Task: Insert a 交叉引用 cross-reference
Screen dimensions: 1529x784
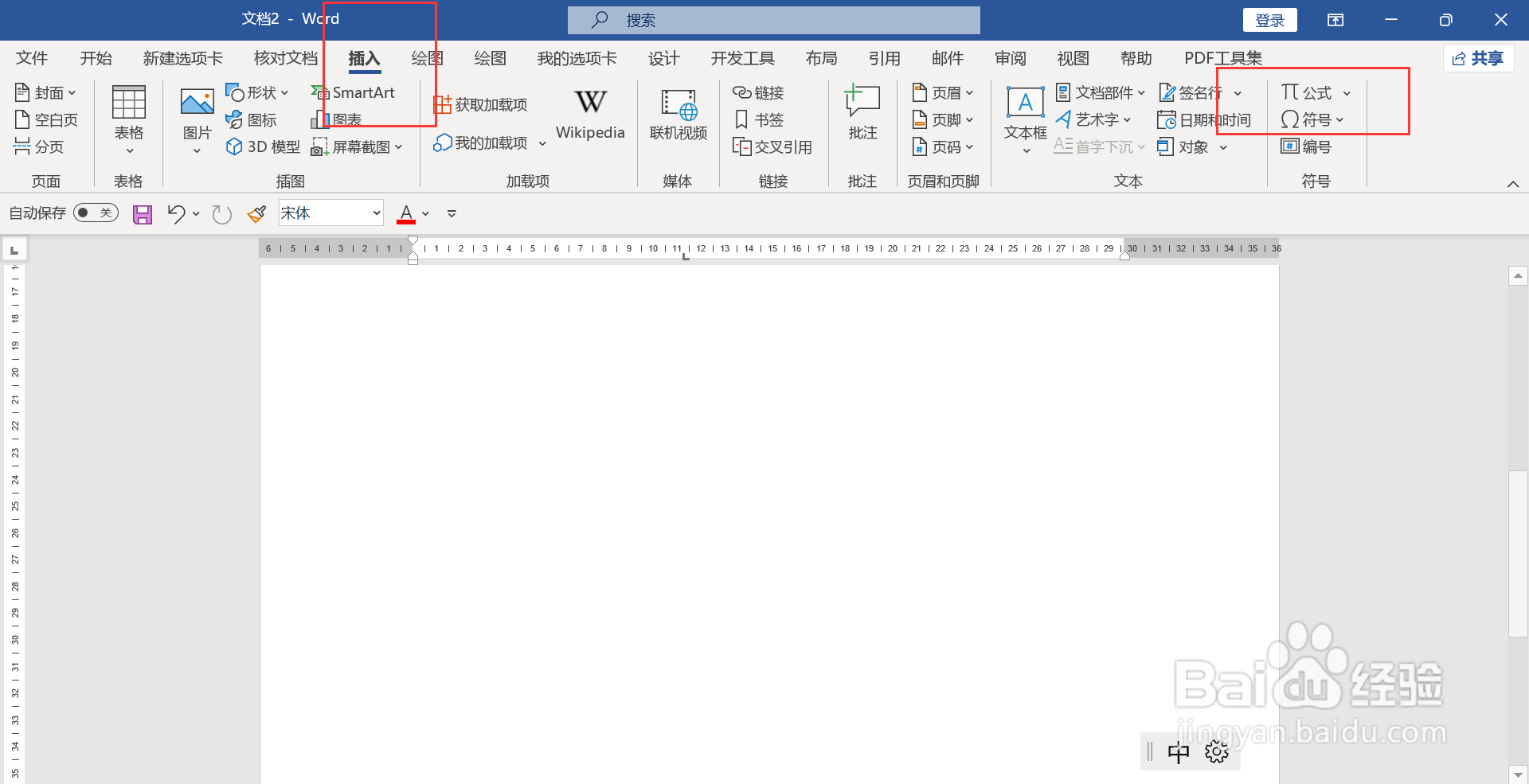Action: point(772,146)
